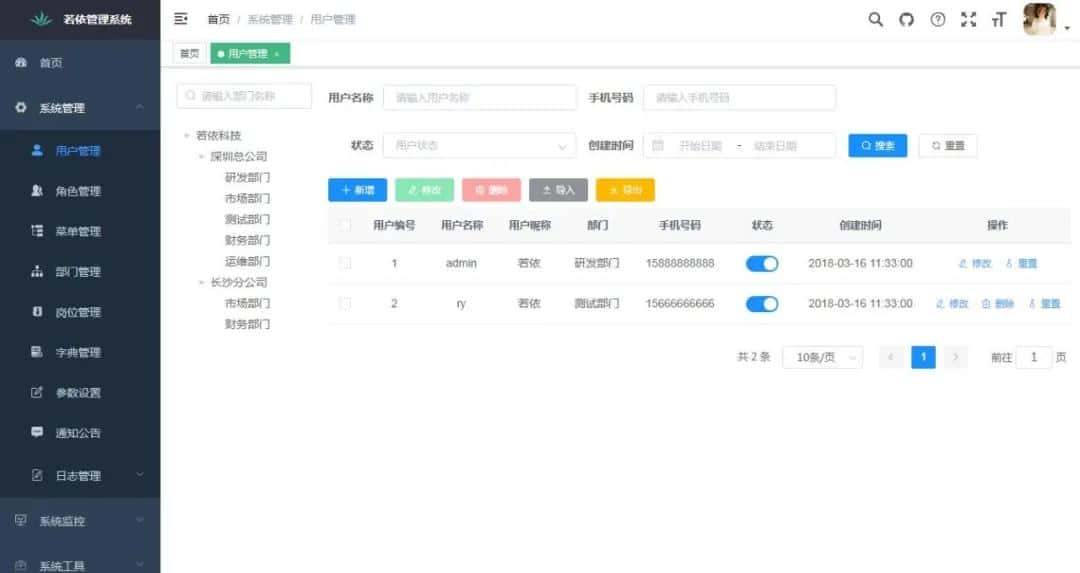Open search via magnifier icon in header
The height and width of the screenshot is (573, 1080).
(875, 19)
